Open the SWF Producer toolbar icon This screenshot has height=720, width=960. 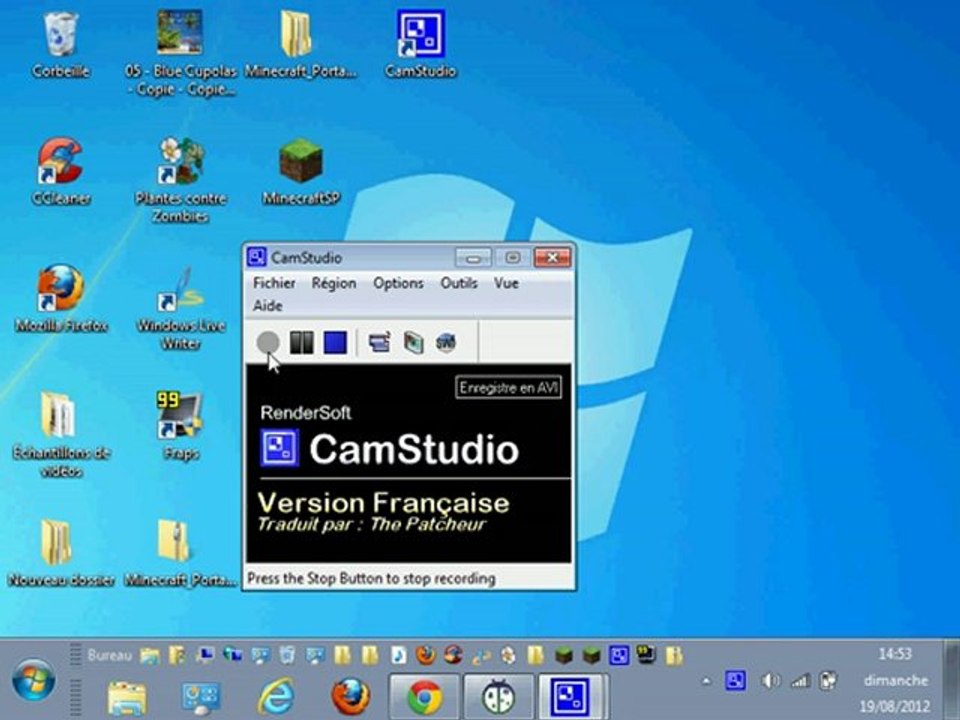point(446,342)
